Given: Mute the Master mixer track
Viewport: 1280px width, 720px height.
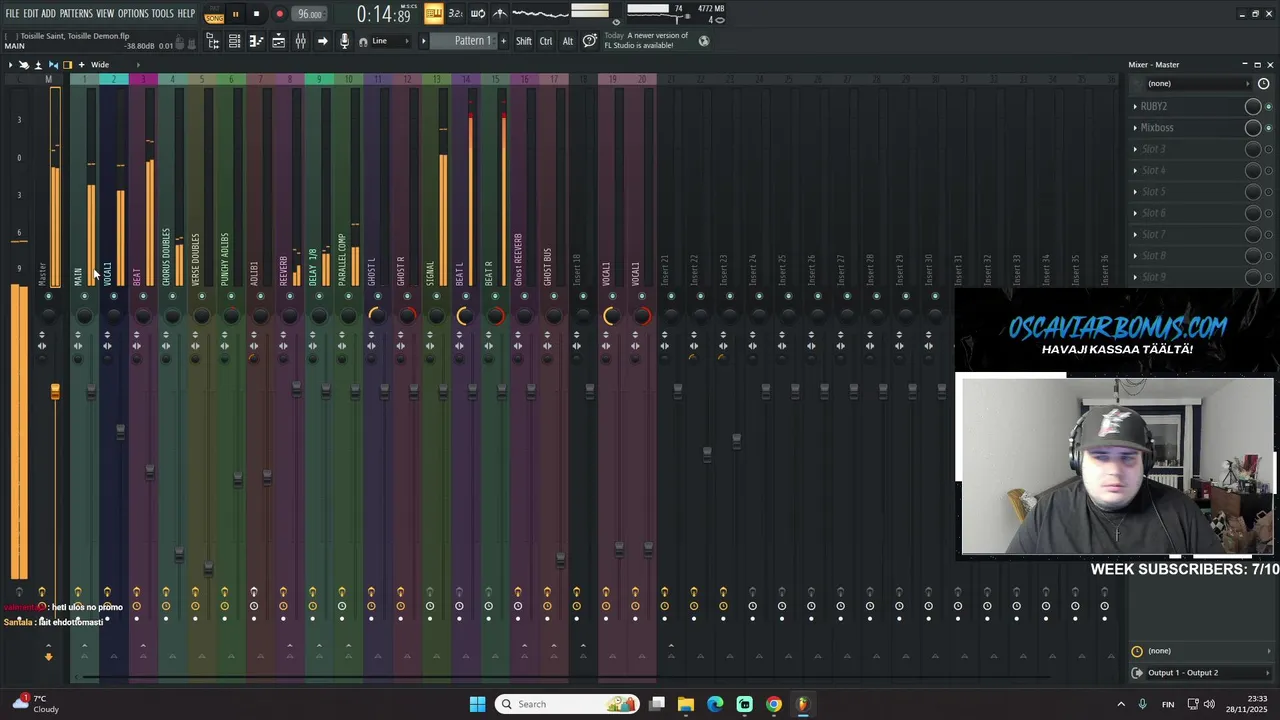Looking at the screenshot, I should click(48, 296).
